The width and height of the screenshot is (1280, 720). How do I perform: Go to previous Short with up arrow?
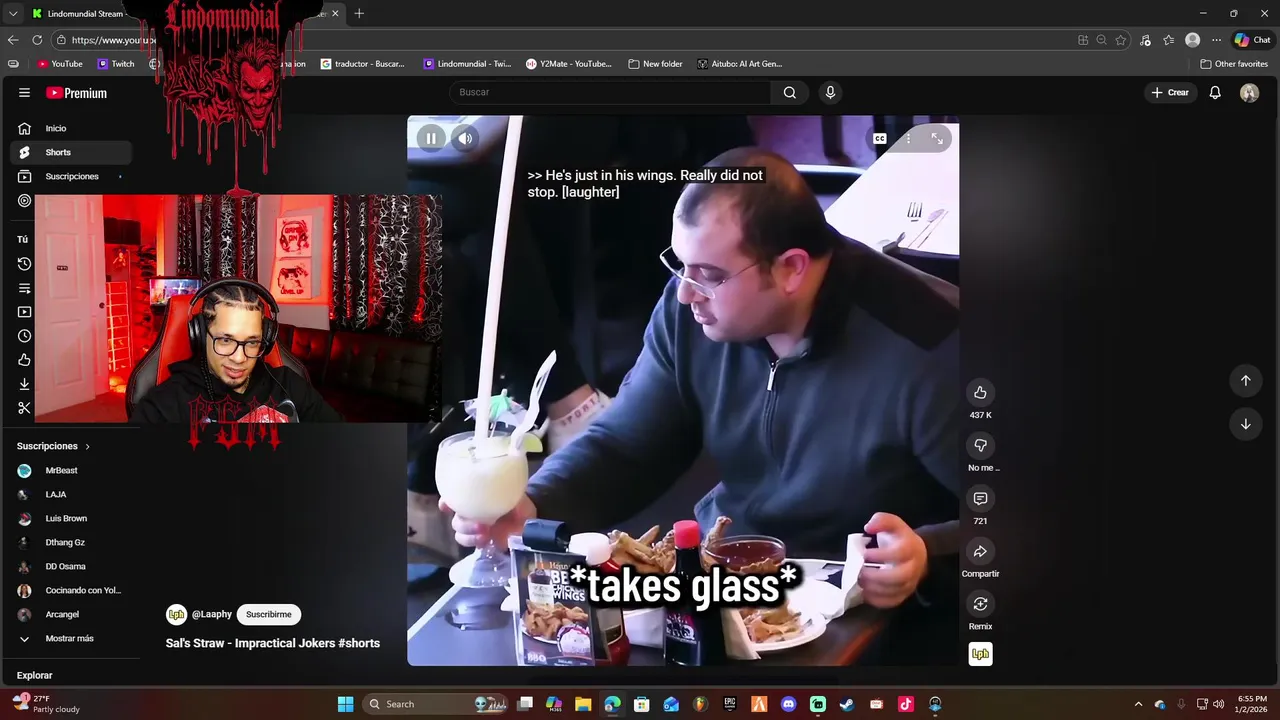(1245, 380)
